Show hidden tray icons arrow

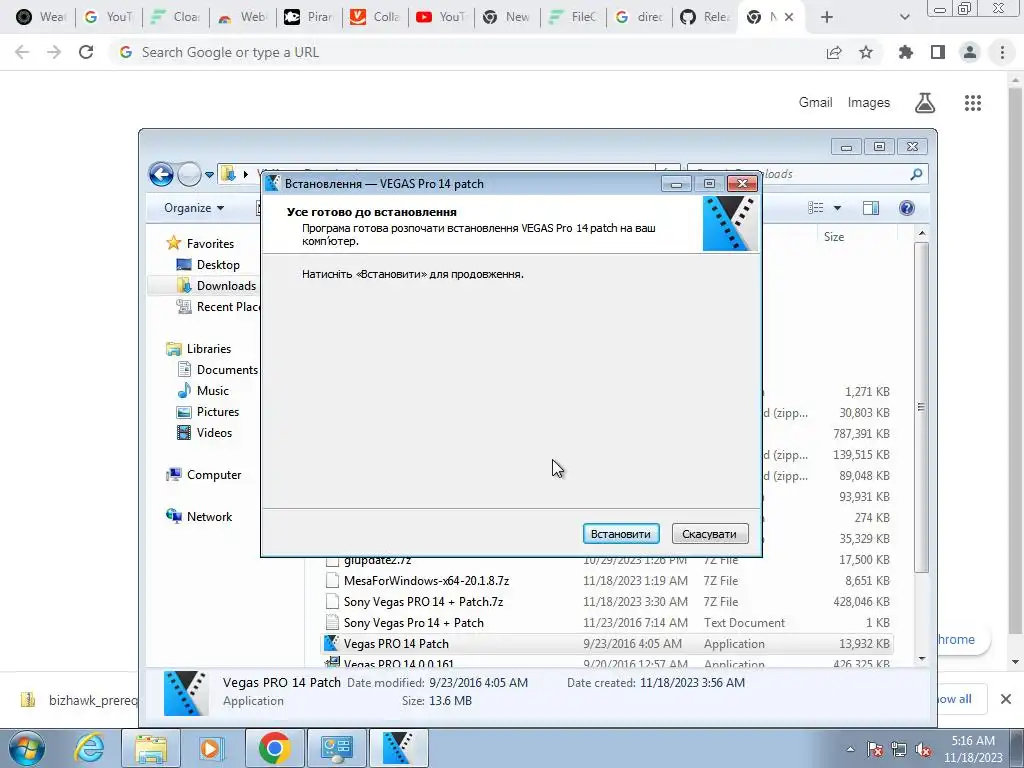tap(850, 749)
